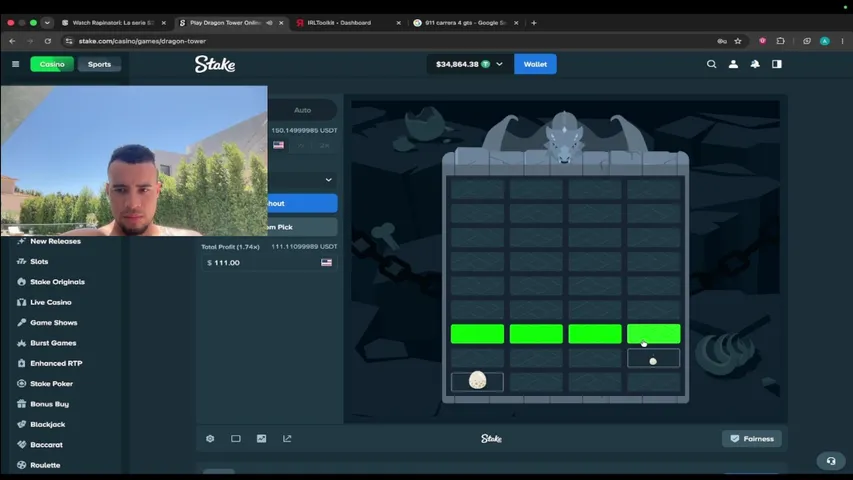The image size is (853, 480).
Task: Click the Baccarat sidebar icon
Action: coord(21,445)
